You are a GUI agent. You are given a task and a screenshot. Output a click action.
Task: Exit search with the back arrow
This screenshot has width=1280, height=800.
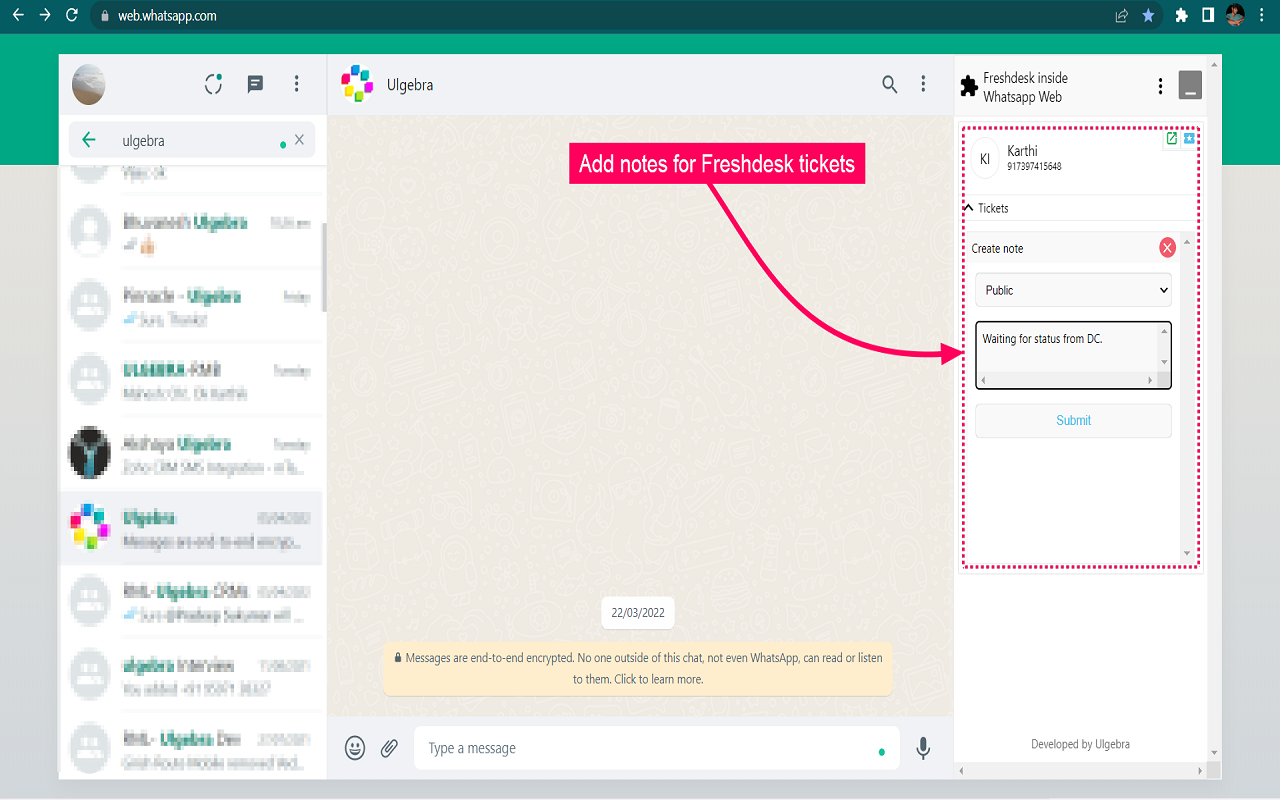tap(89, 140)
